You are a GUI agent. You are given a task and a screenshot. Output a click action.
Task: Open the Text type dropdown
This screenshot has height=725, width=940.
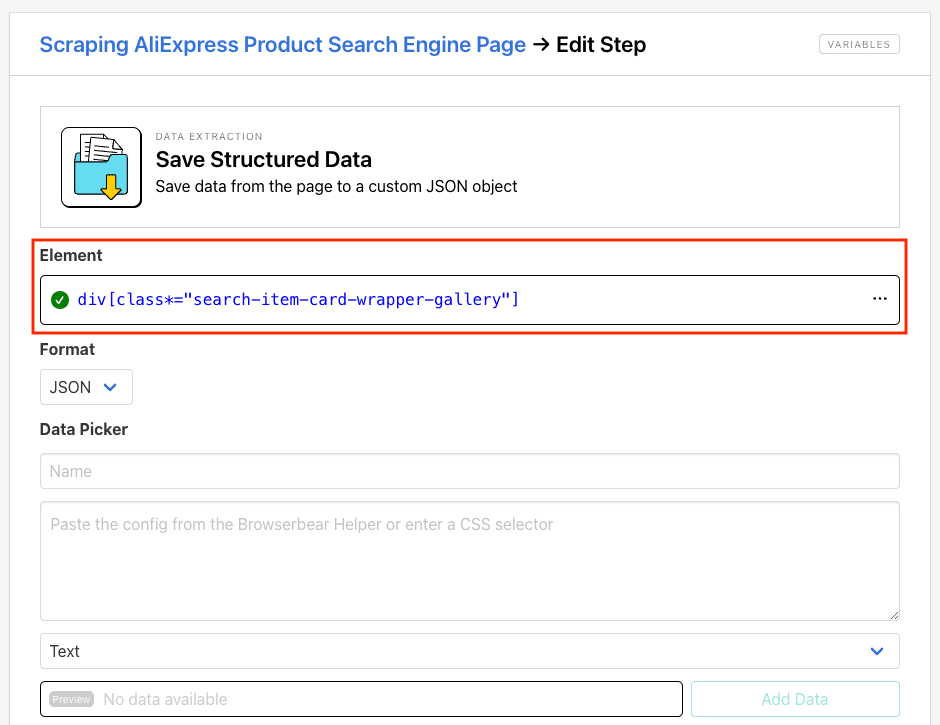pos(469,651)
